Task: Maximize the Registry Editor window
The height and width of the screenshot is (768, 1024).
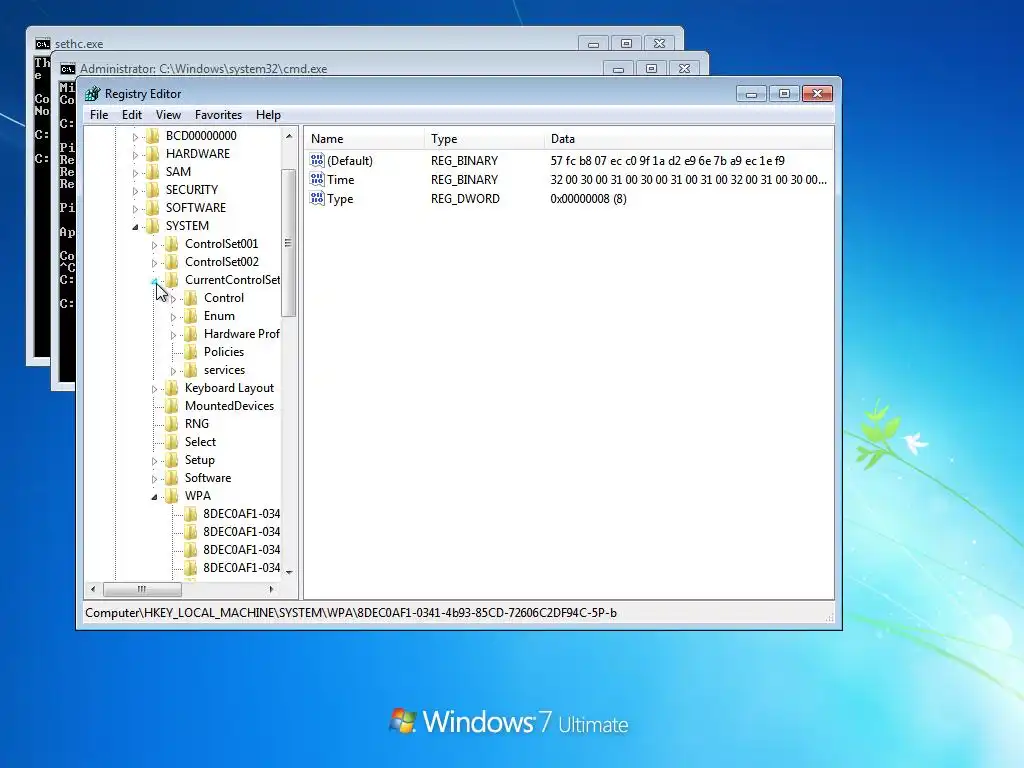Action: pyautogui.click(x=784, y=94)
